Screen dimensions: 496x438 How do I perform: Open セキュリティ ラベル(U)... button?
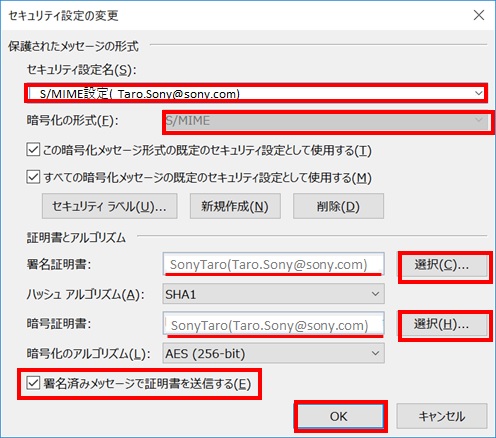(109, 206)
